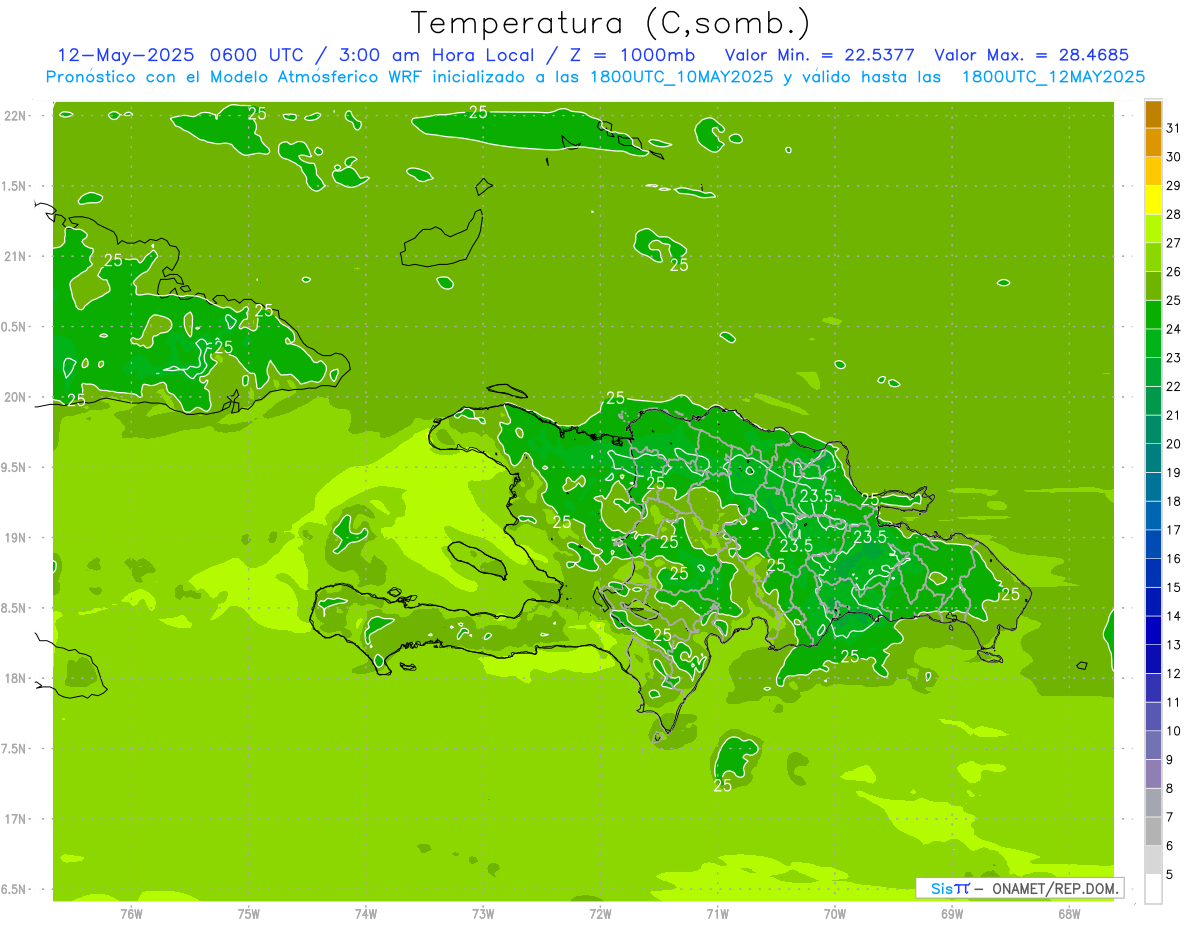Viewport: 1200px width, 927px height.
Task: Click the '21N' latitude label
Action: 16,257
